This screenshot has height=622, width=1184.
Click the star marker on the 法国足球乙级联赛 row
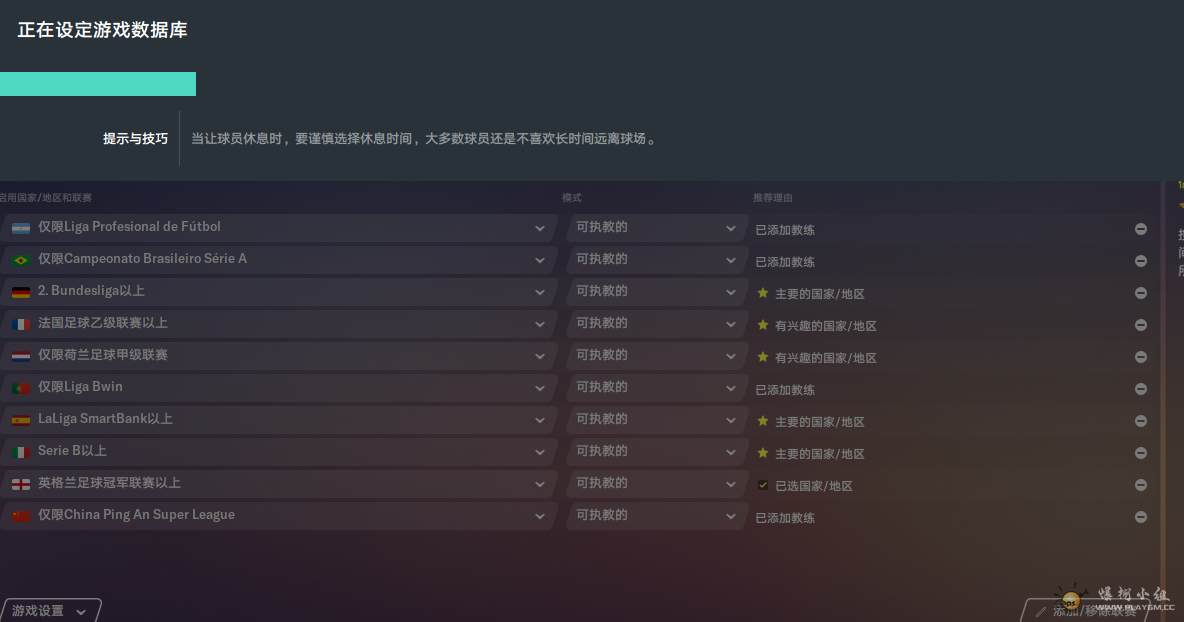(763, 325)
